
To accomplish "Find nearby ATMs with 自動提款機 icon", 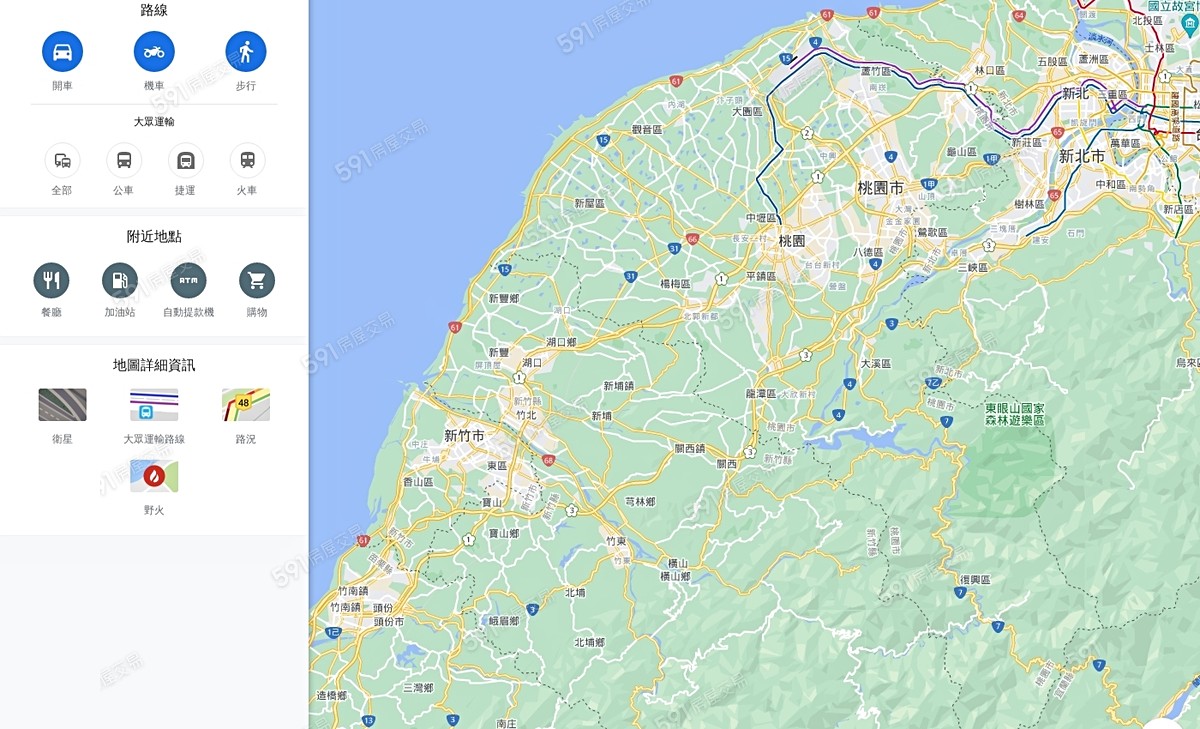I will coord(188,280).
